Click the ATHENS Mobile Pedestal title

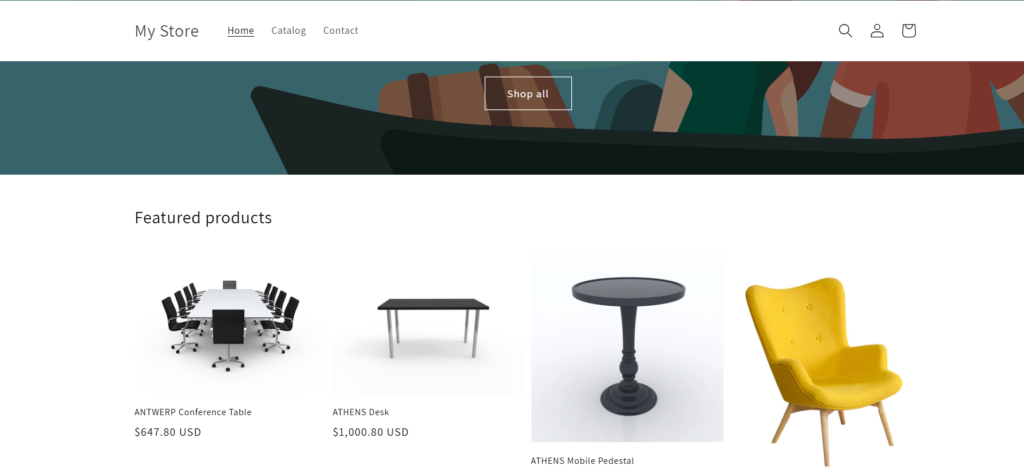point(582,461)
